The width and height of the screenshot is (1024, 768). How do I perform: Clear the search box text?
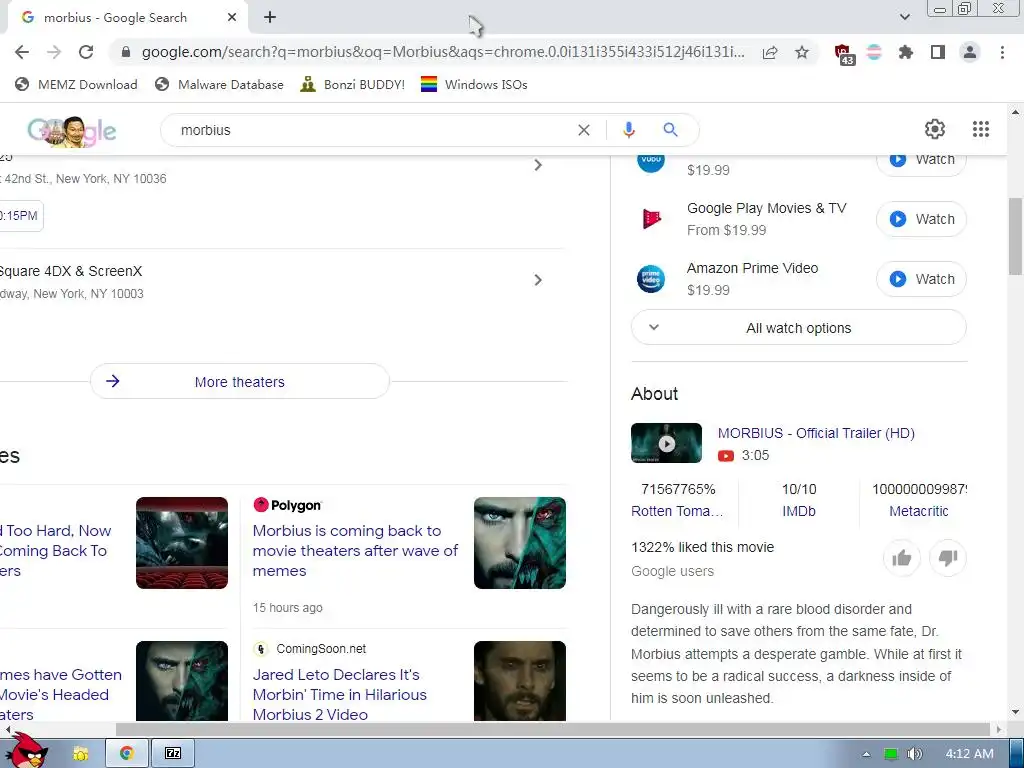pos(584,130)
